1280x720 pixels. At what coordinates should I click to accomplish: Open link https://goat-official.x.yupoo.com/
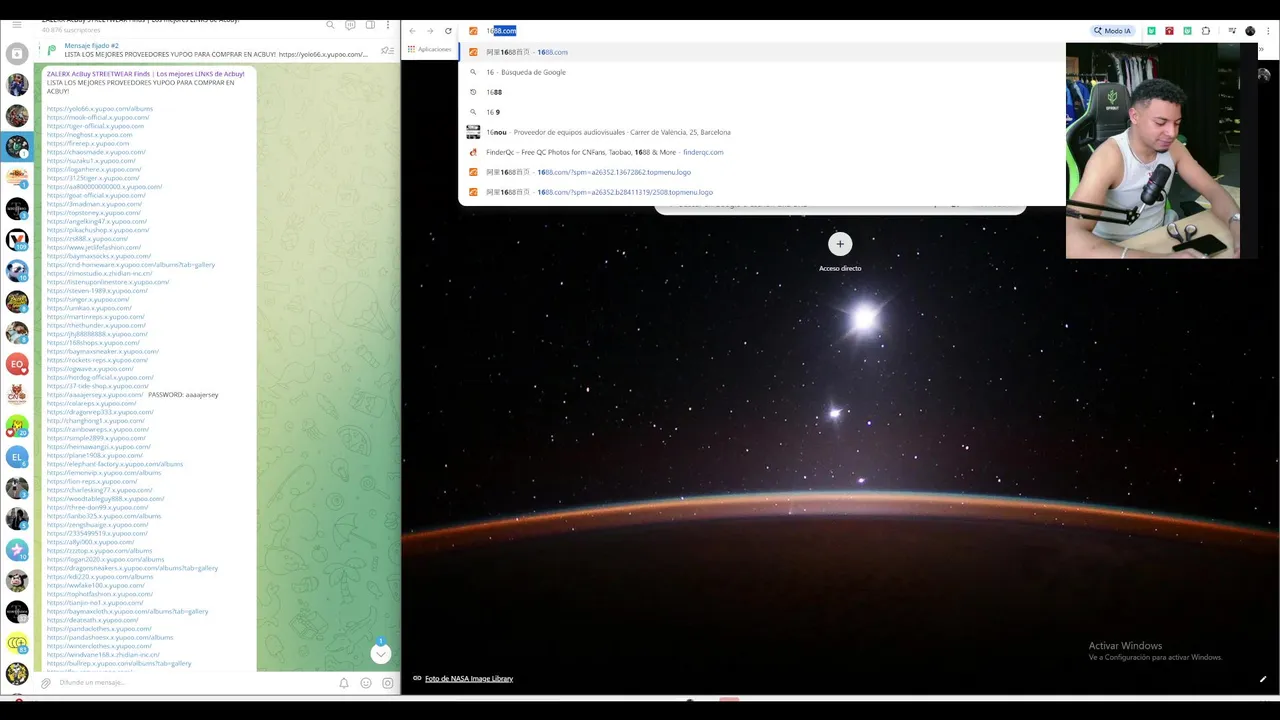pos(96,195)
